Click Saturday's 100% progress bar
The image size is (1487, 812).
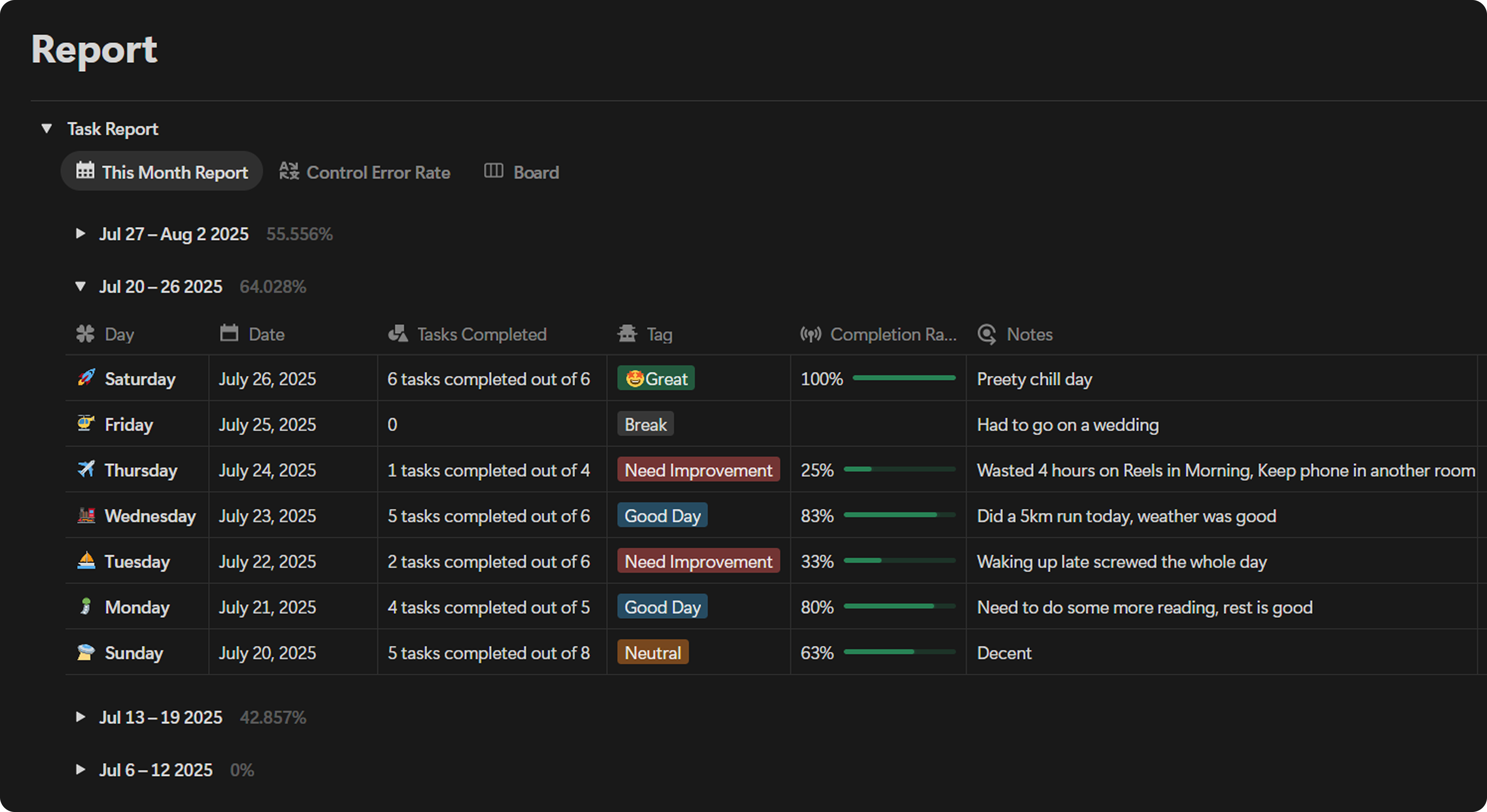tap(904, 378)
